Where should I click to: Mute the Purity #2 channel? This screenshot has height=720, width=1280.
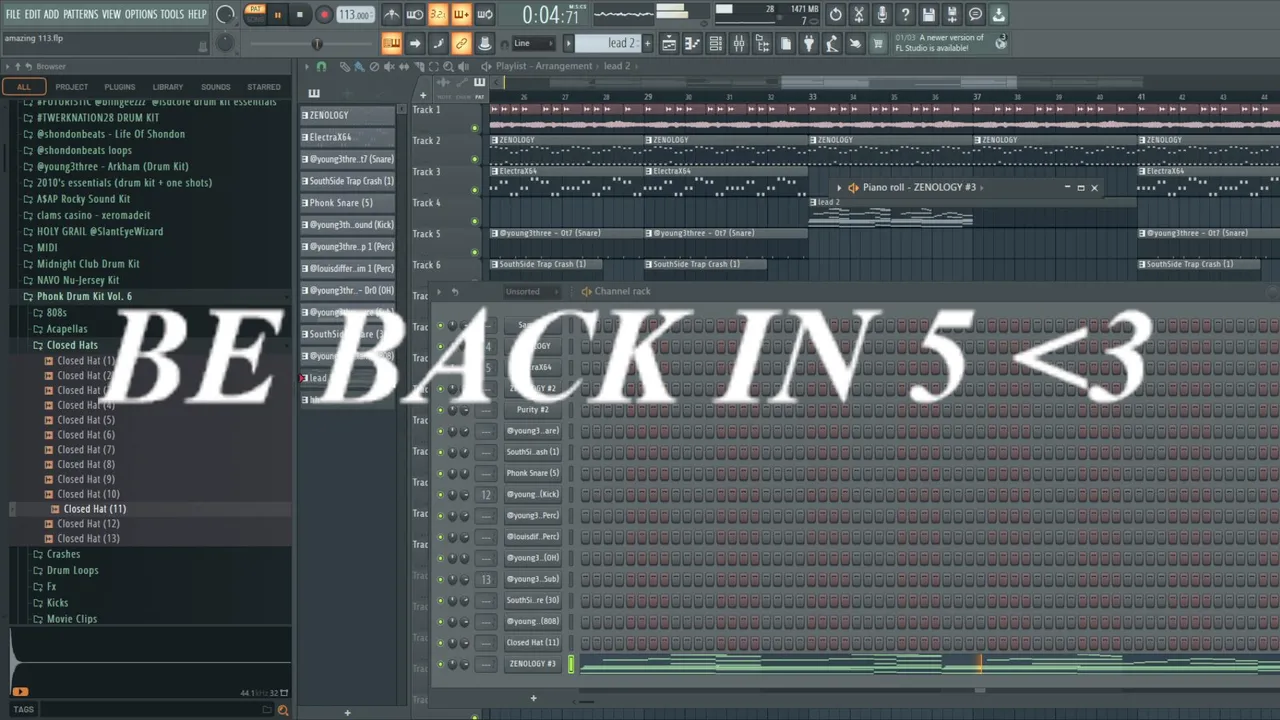pos(440,410)
